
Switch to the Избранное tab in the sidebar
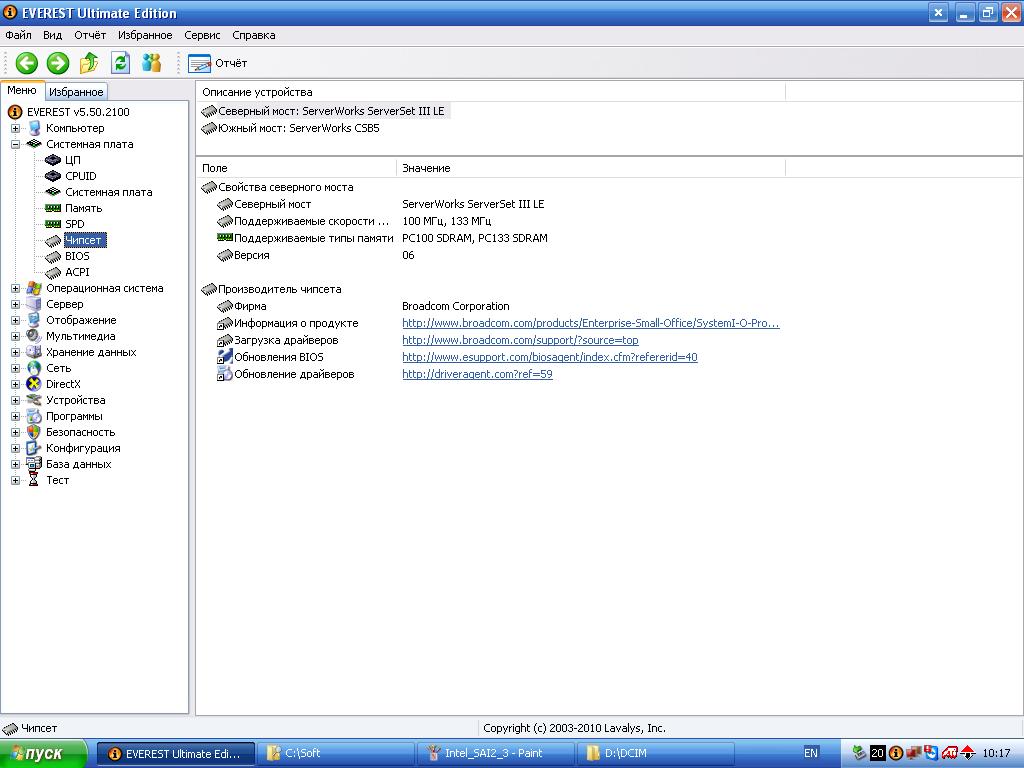[x=76, y=92]
